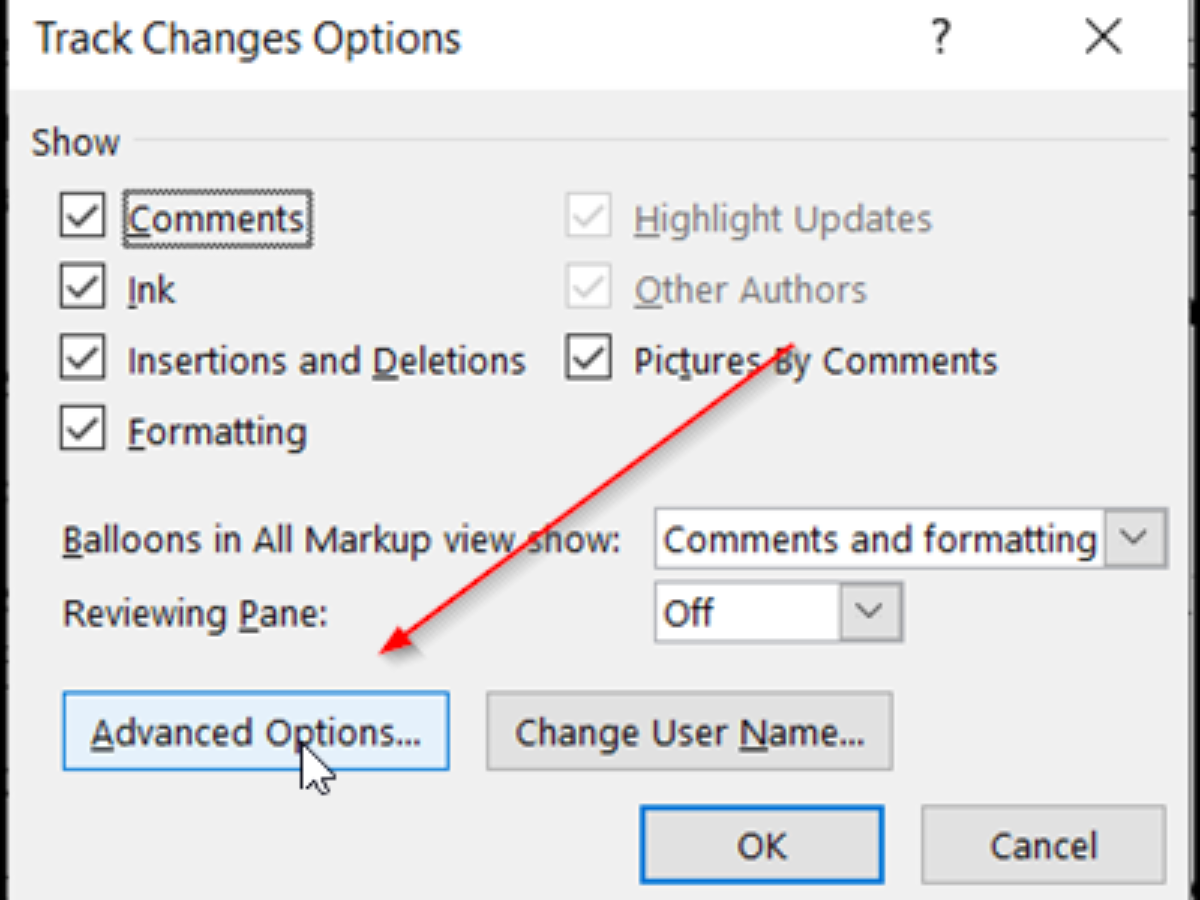
Task: Click the 'Reviewing Pane' label text
Action: (196, 613)
